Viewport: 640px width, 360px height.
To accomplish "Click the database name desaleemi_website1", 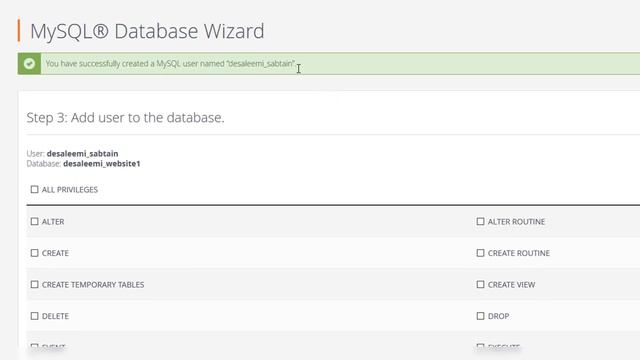I will 102,164.
